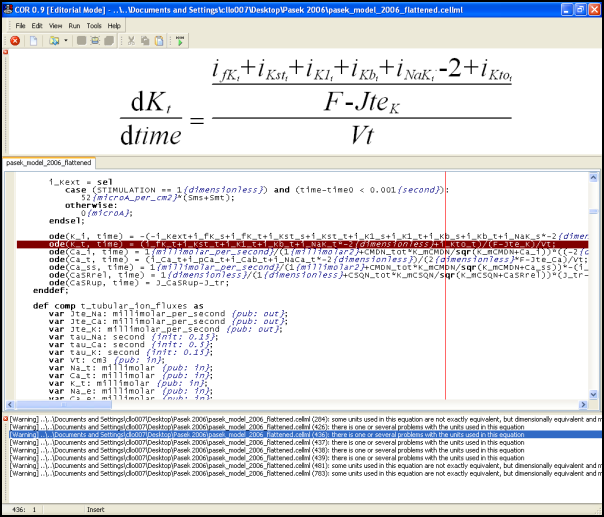Viewport: 604px width, 517px height.
Task: Open the Edit menu
Action: [x=37, y=26]
